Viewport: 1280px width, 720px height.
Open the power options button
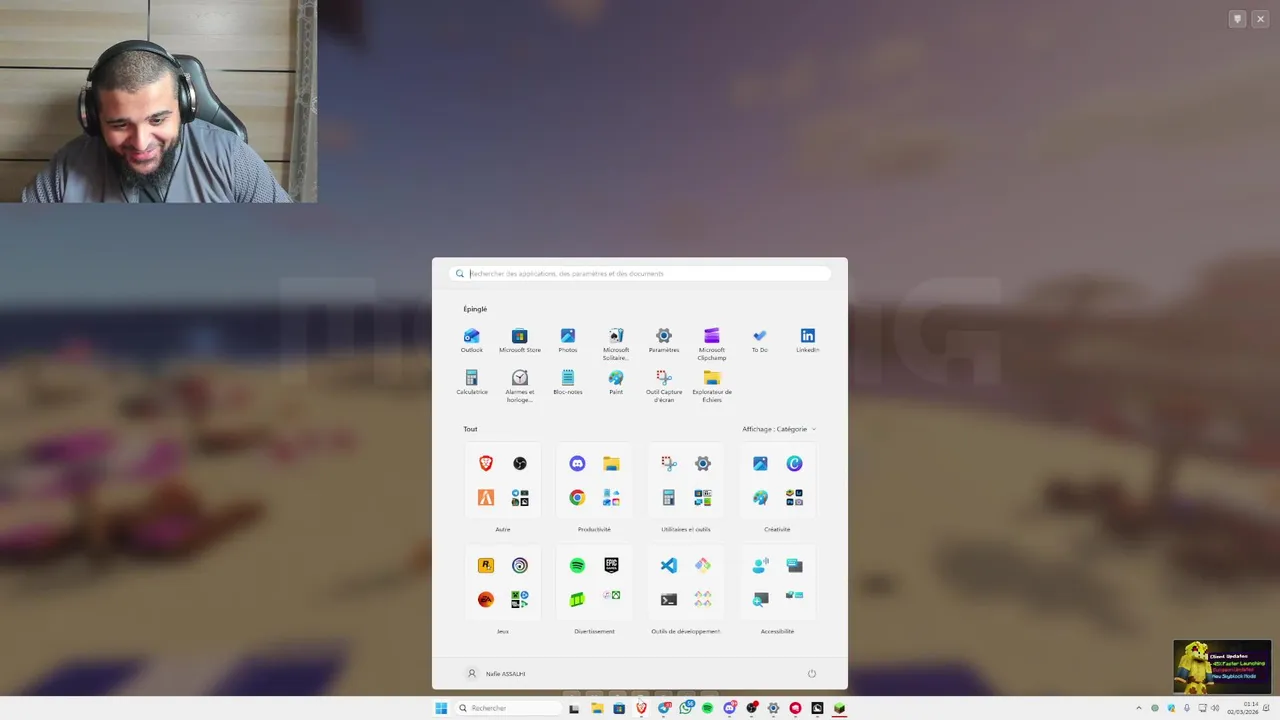point(812,674)
